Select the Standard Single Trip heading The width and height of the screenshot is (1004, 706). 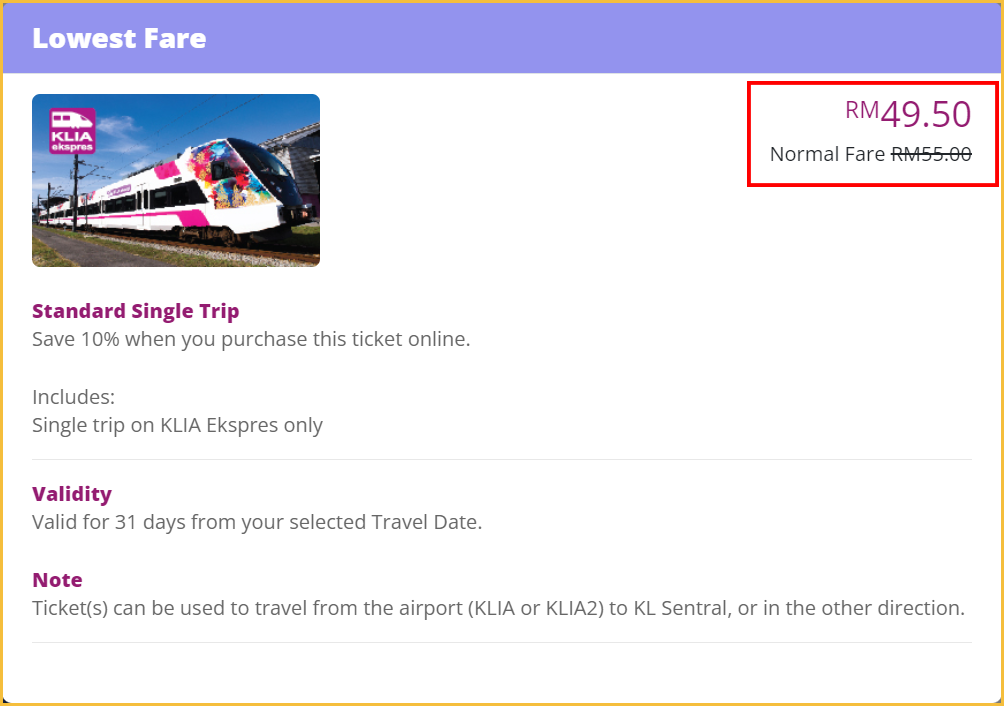[x=136, y=311]
